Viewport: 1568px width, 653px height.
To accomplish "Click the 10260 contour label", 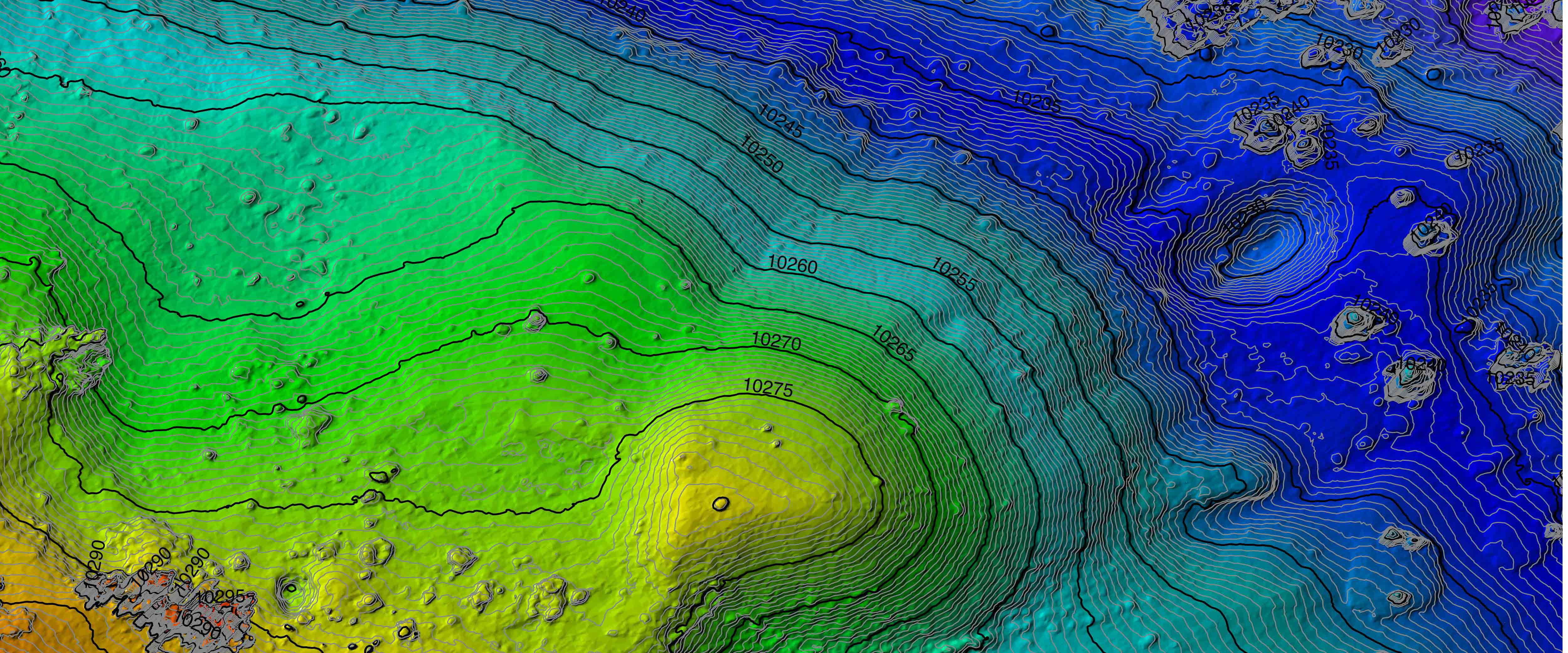I will click(793, 264).
